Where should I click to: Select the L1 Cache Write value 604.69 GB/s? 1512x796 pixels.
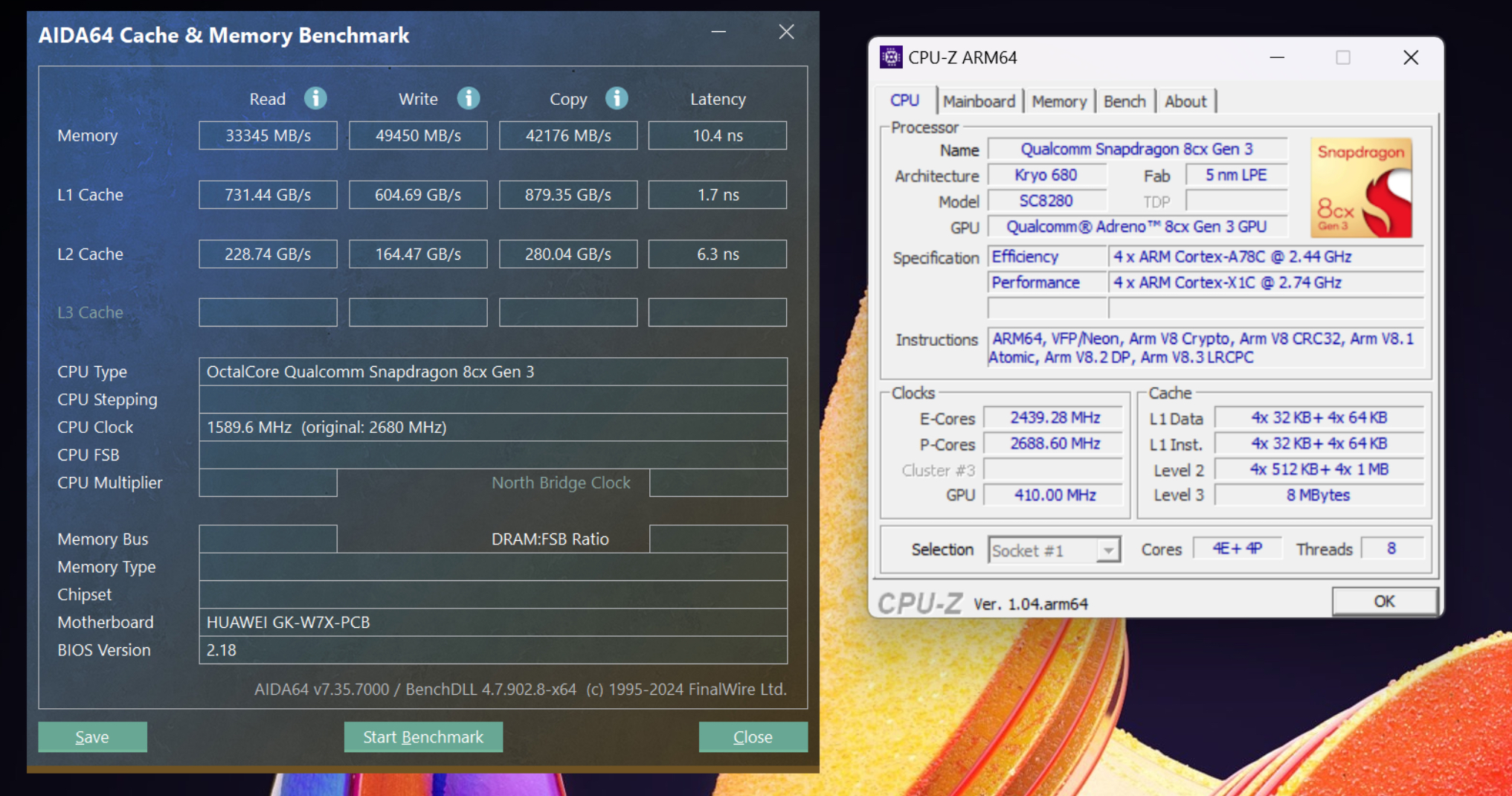pos(418,195)
